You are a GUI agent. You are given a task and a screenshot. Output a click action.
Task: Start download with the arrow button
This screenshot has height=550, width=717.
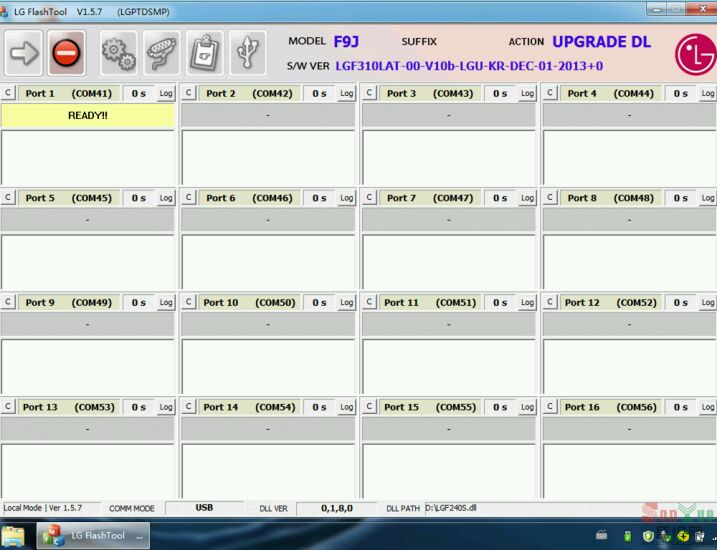pyautogui.click(x=23, y=53)
